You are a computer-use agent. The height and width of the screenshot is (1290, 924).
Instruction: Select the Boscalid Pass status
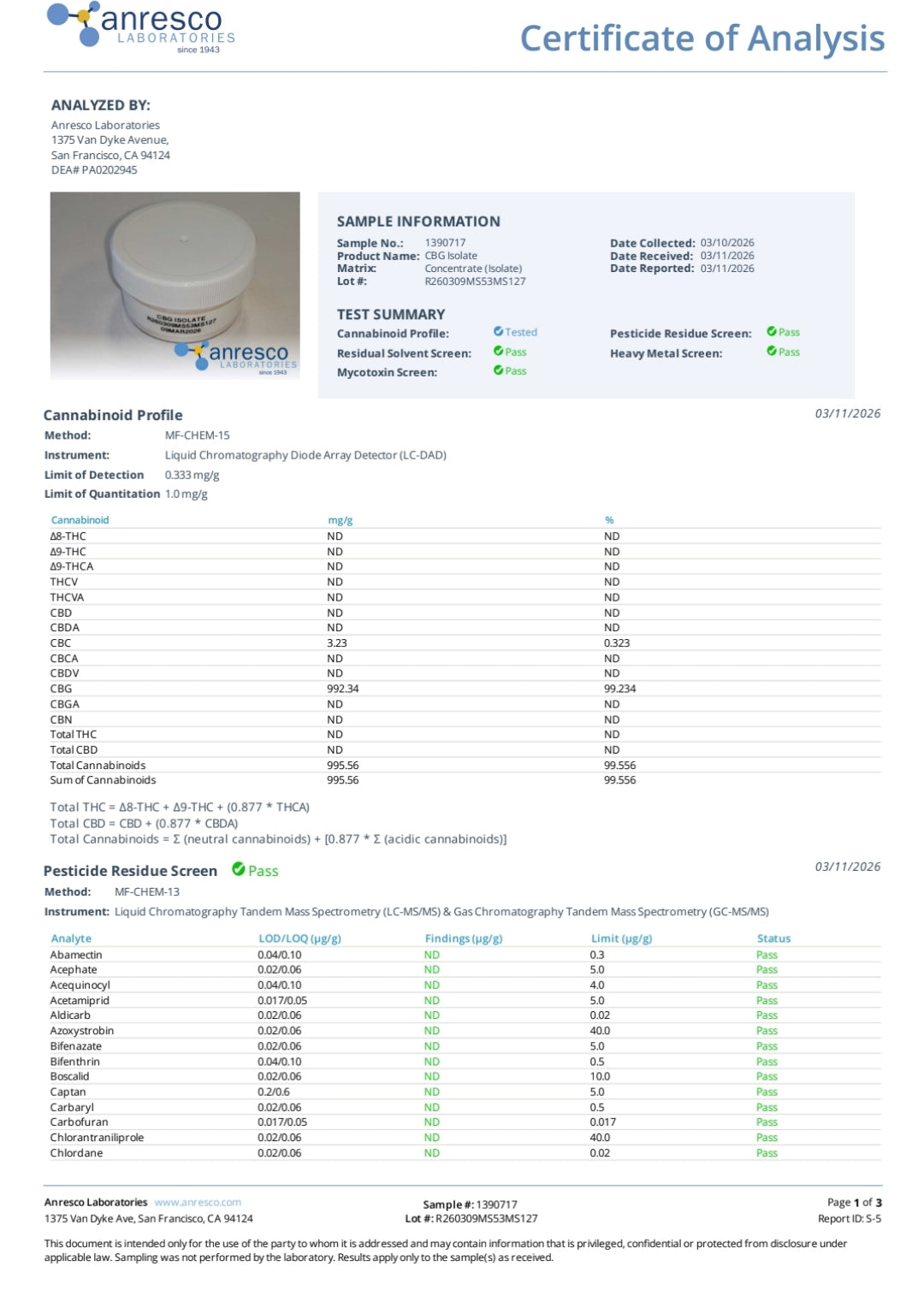point(767,1077)
